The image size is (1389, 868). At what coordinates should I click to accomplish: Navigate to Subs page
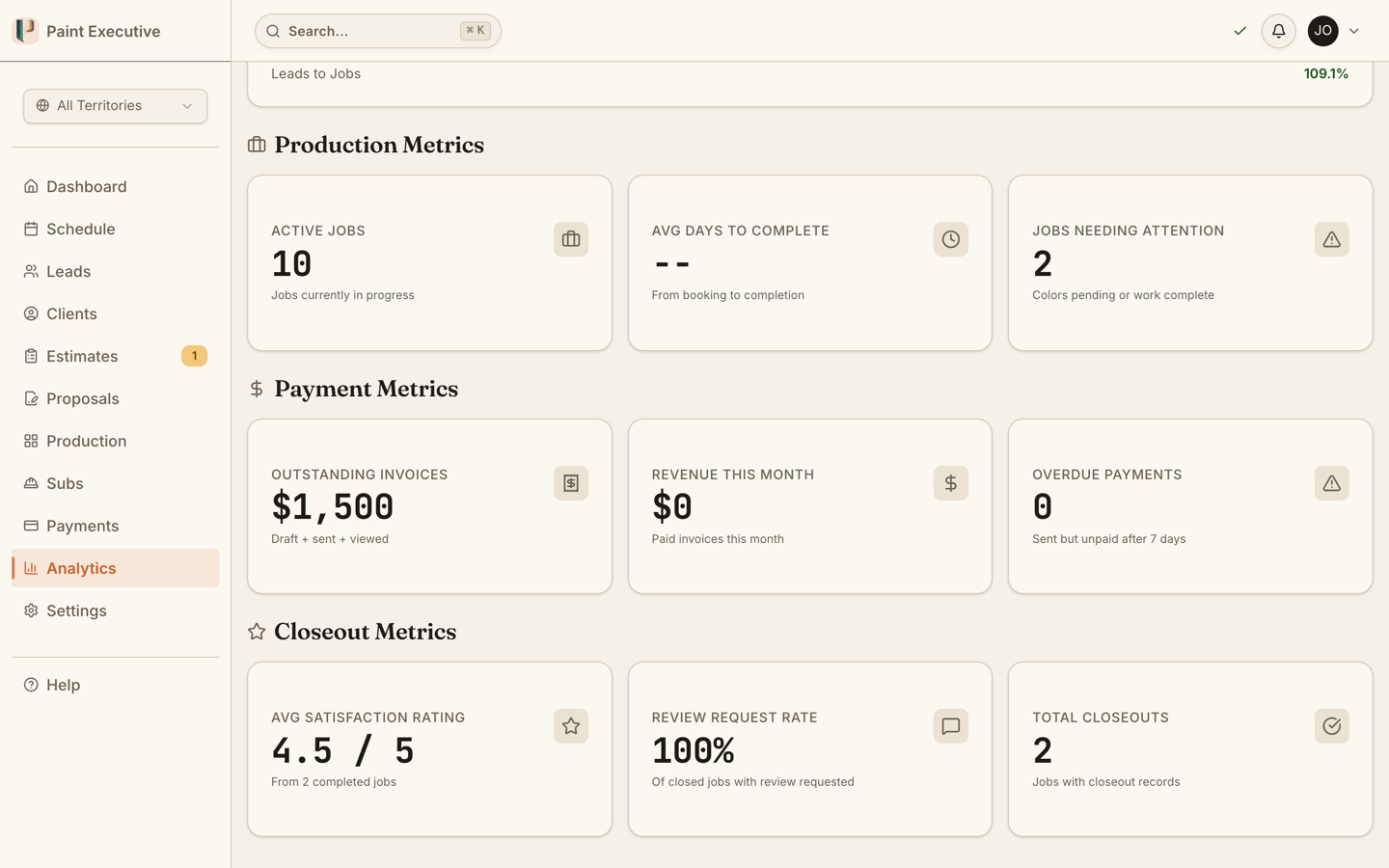[115, 483]
